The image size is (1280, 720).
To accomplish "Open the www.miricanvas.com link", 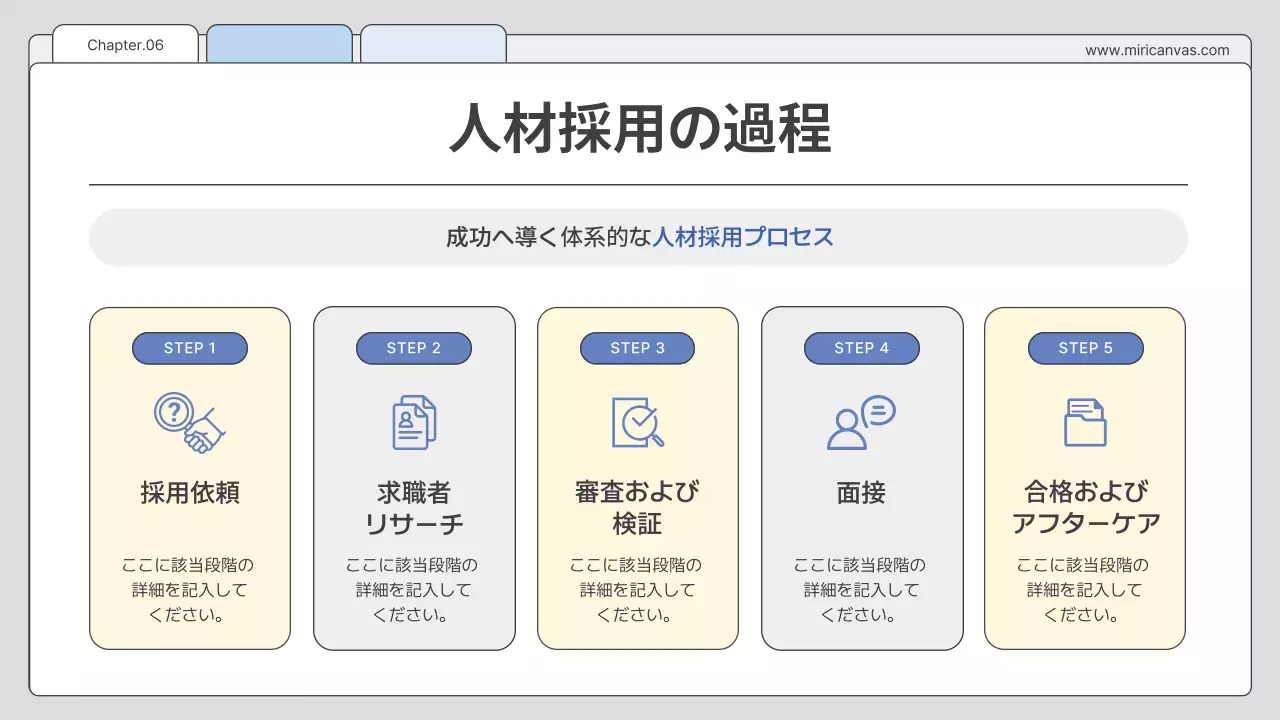I will (1156, 50).
